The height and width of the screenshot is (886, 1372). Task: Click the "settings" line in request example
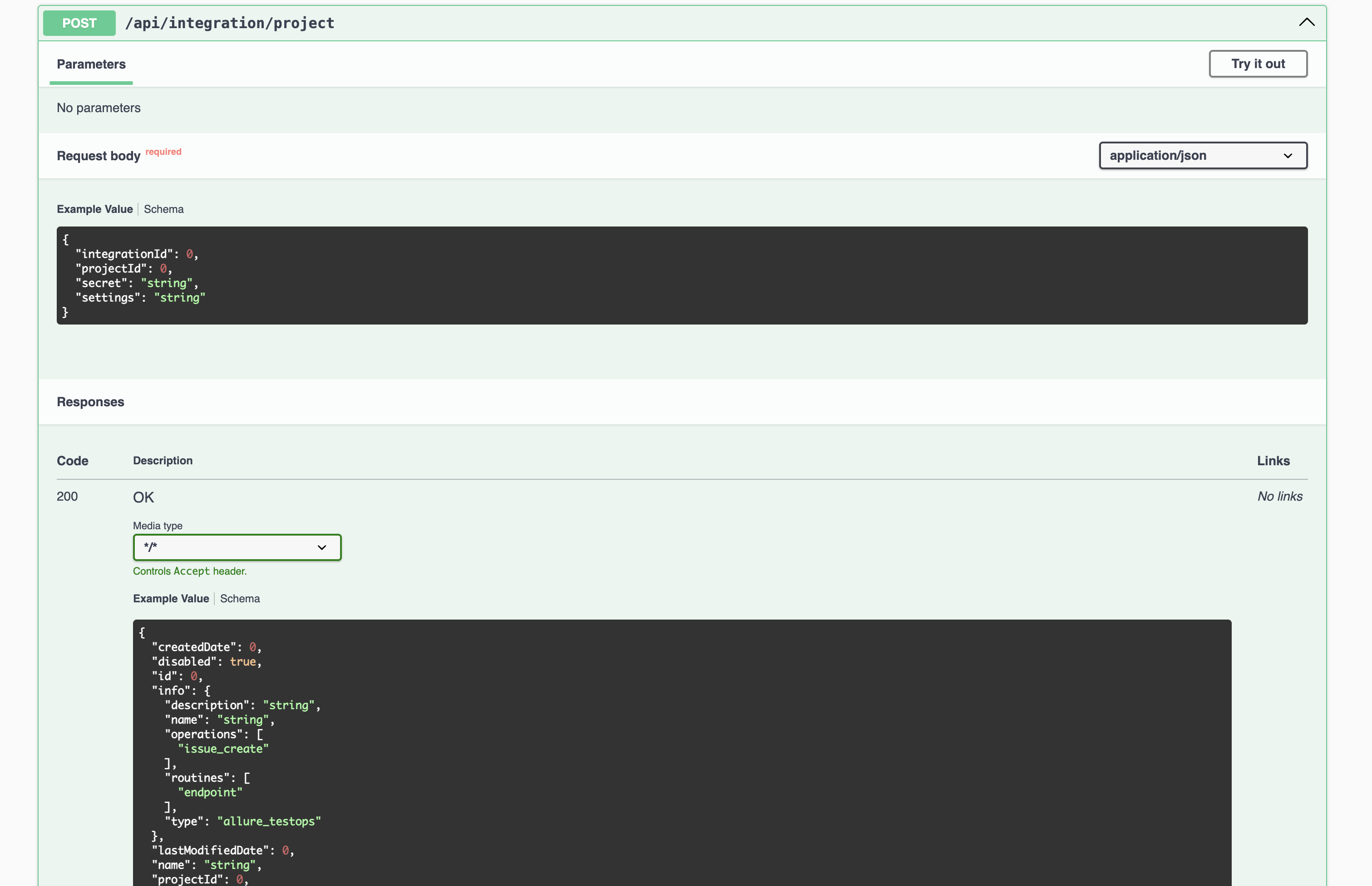[140, 297]
